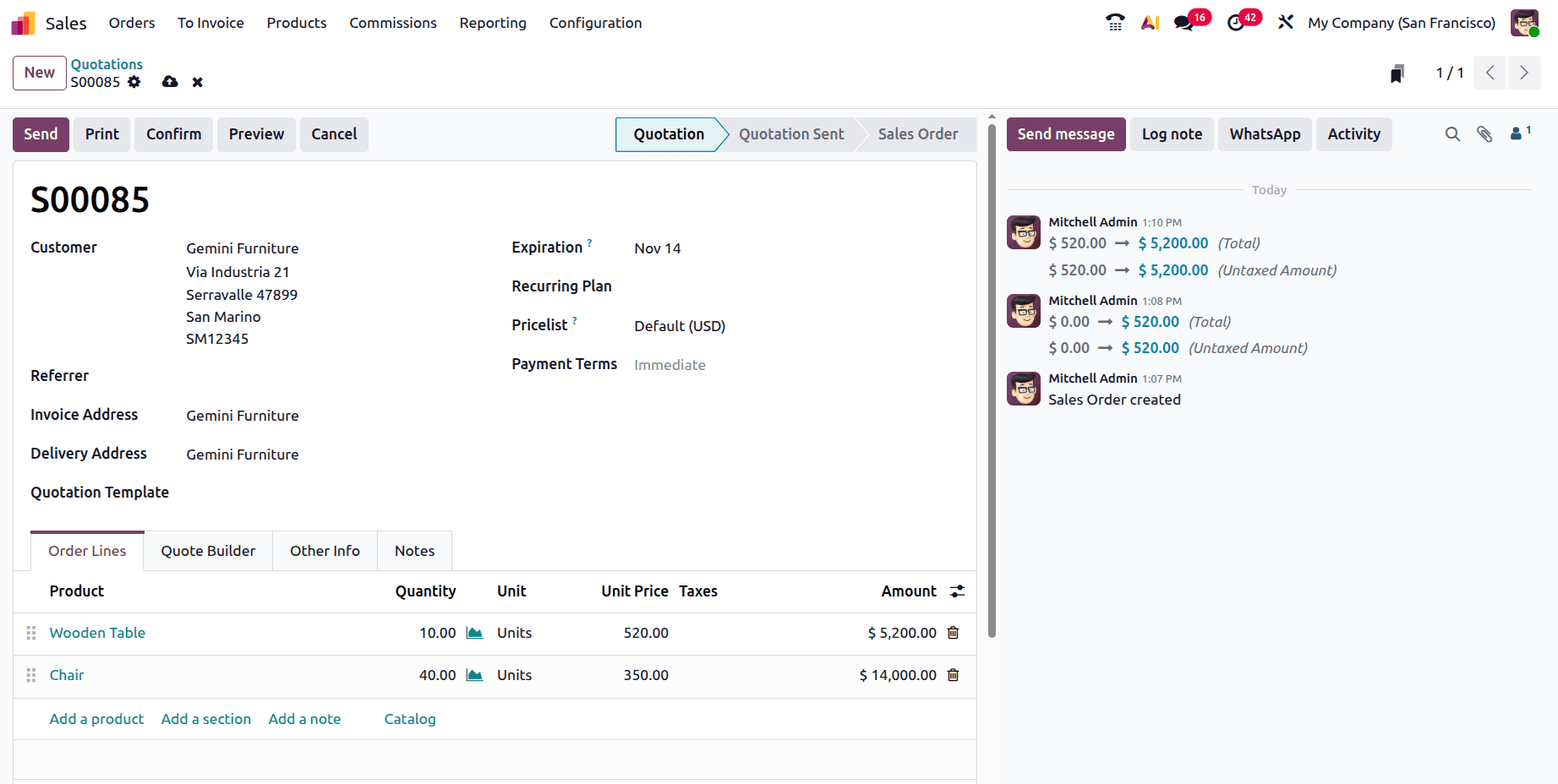The width and height of the screenshot is (1558, 784).
Task: Launch the AI assistant from the top bar
Action: coord(1150,23)
